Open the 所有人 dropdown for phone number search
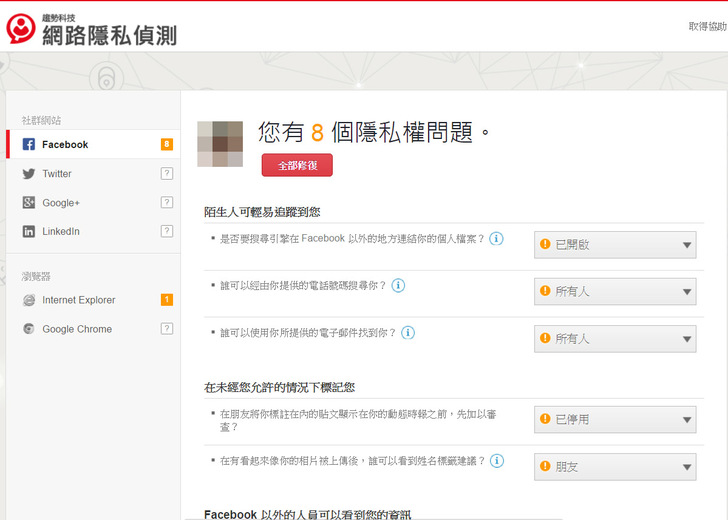Viewport: 728px width, 520px height. point(615,292)
